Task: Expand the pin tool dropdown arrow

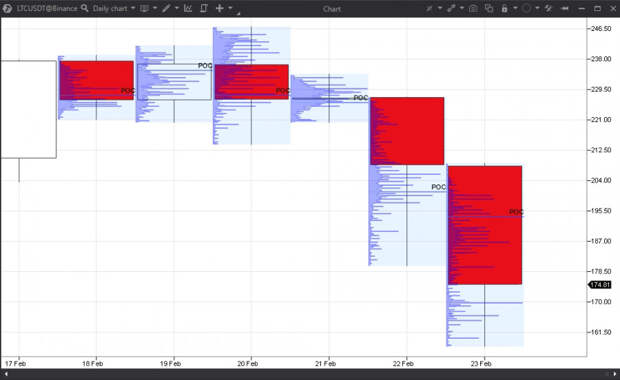Action: [440, 8]
